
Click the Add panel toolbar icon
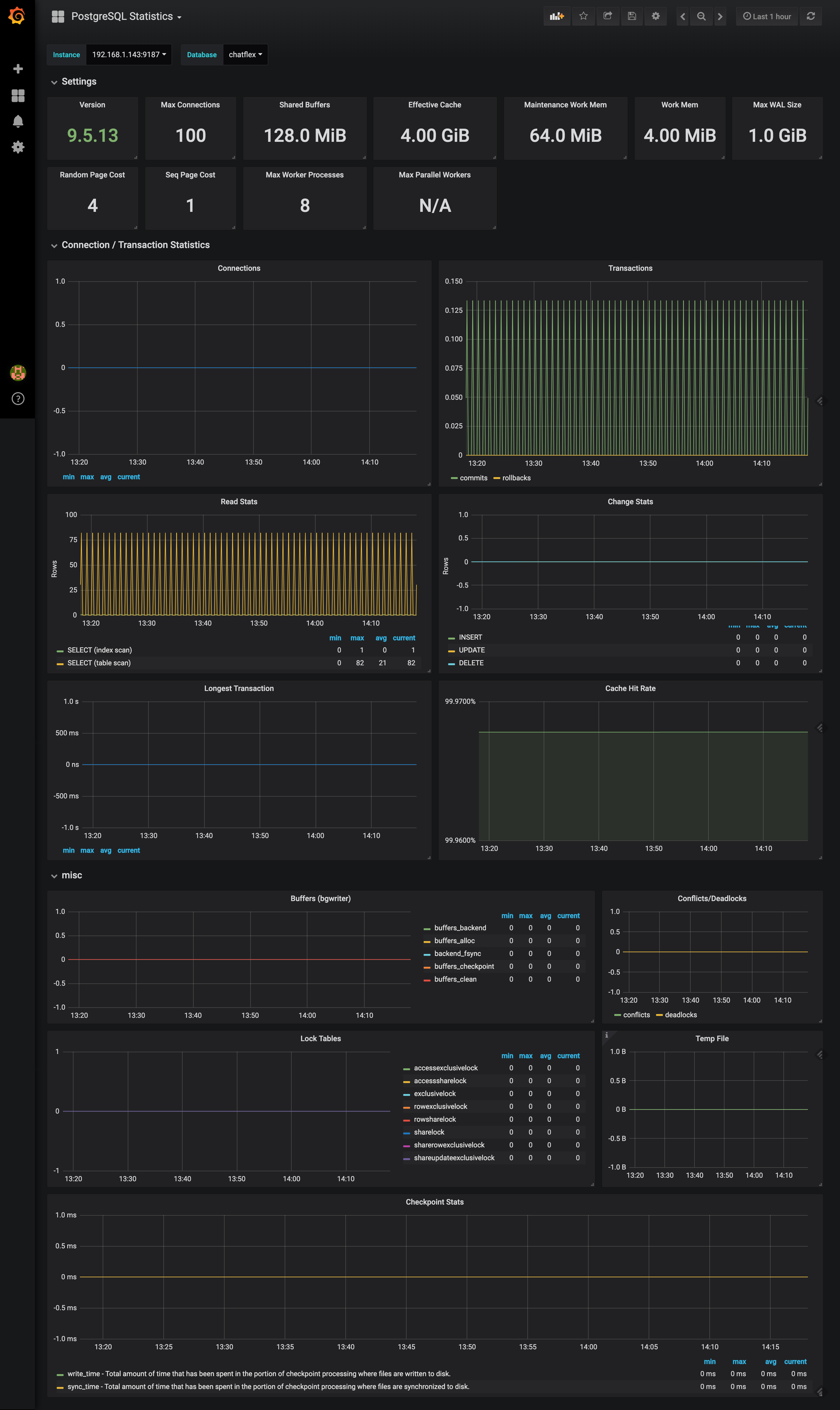point(557,16)
